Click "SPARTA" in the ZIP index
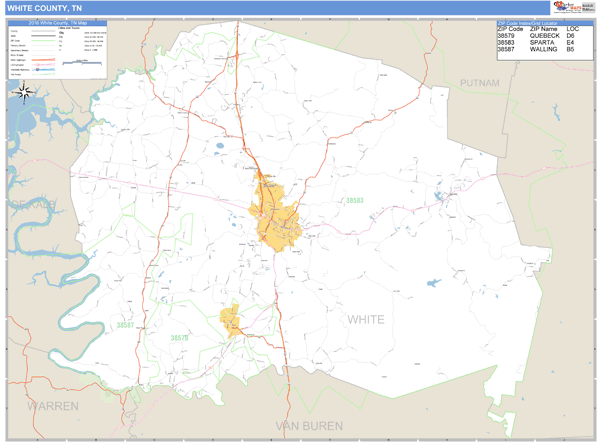This screenshot has width=600, height=442. tap(542, 42)
